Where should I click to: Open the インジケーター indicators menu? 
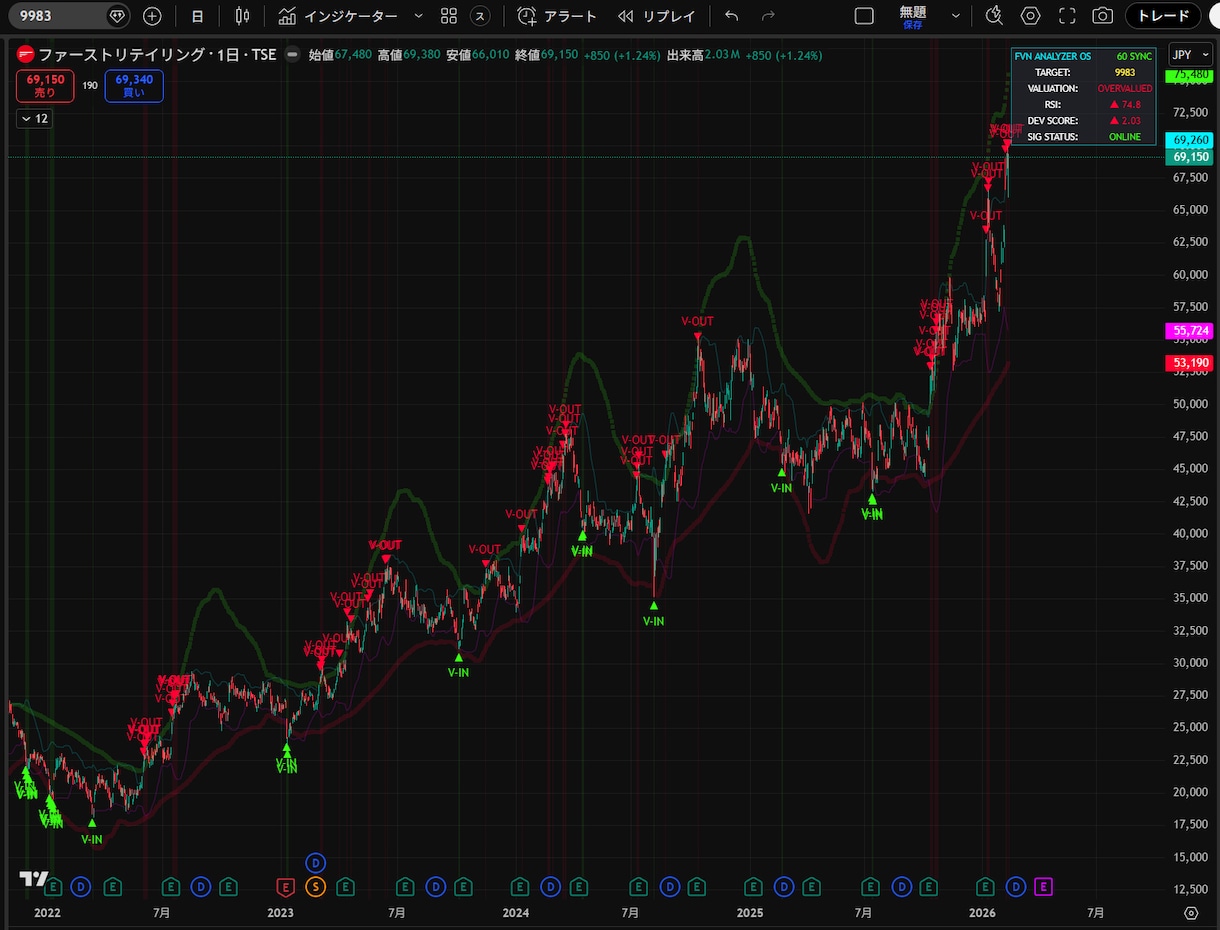338,16
